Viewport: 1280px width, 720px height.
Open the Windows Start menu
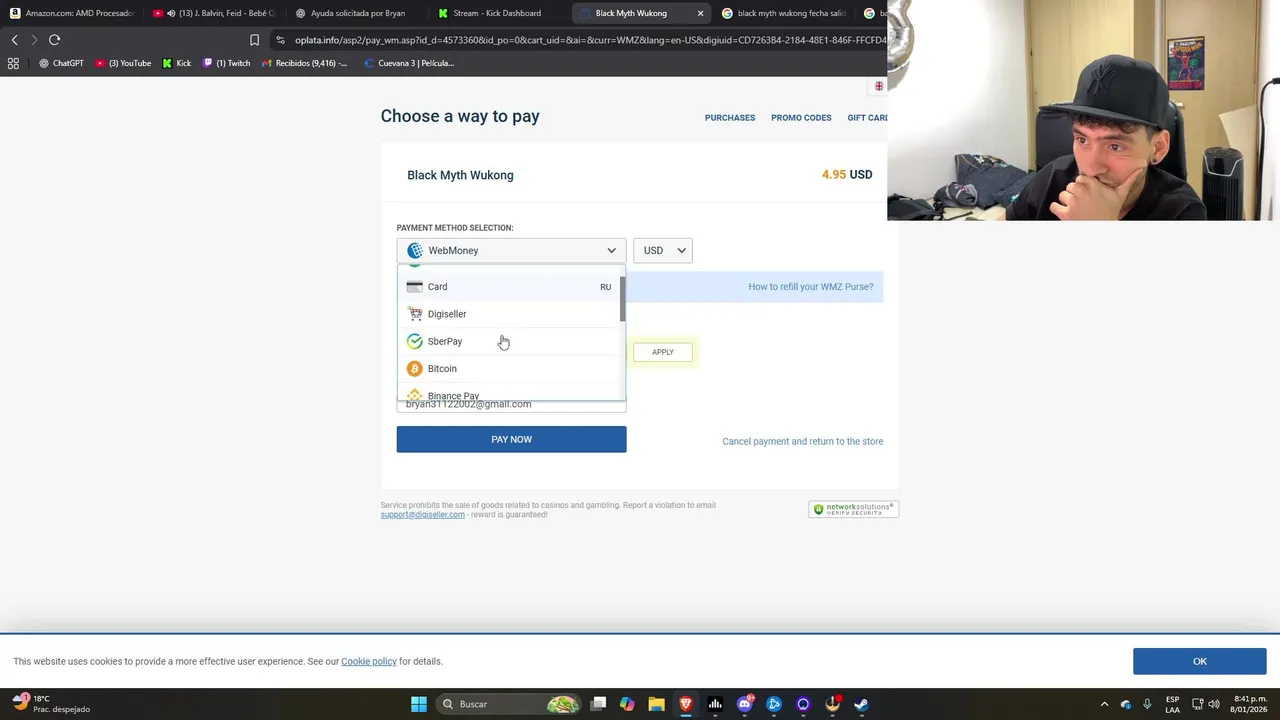(x=419, y=704)
